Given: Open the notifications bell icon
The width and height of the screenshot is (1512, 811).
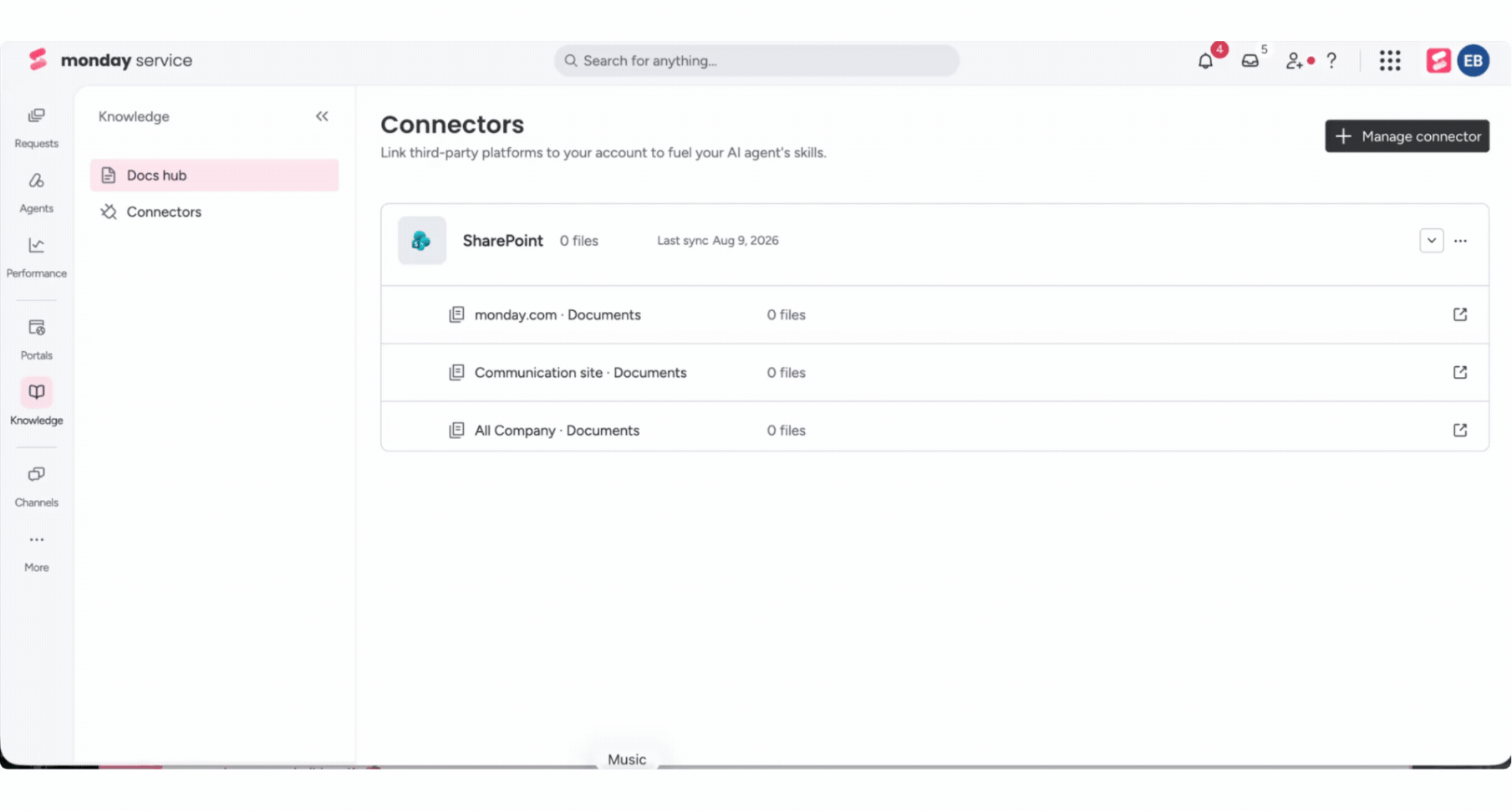Looking at the screenshot, I should (x=1205, y=61).
